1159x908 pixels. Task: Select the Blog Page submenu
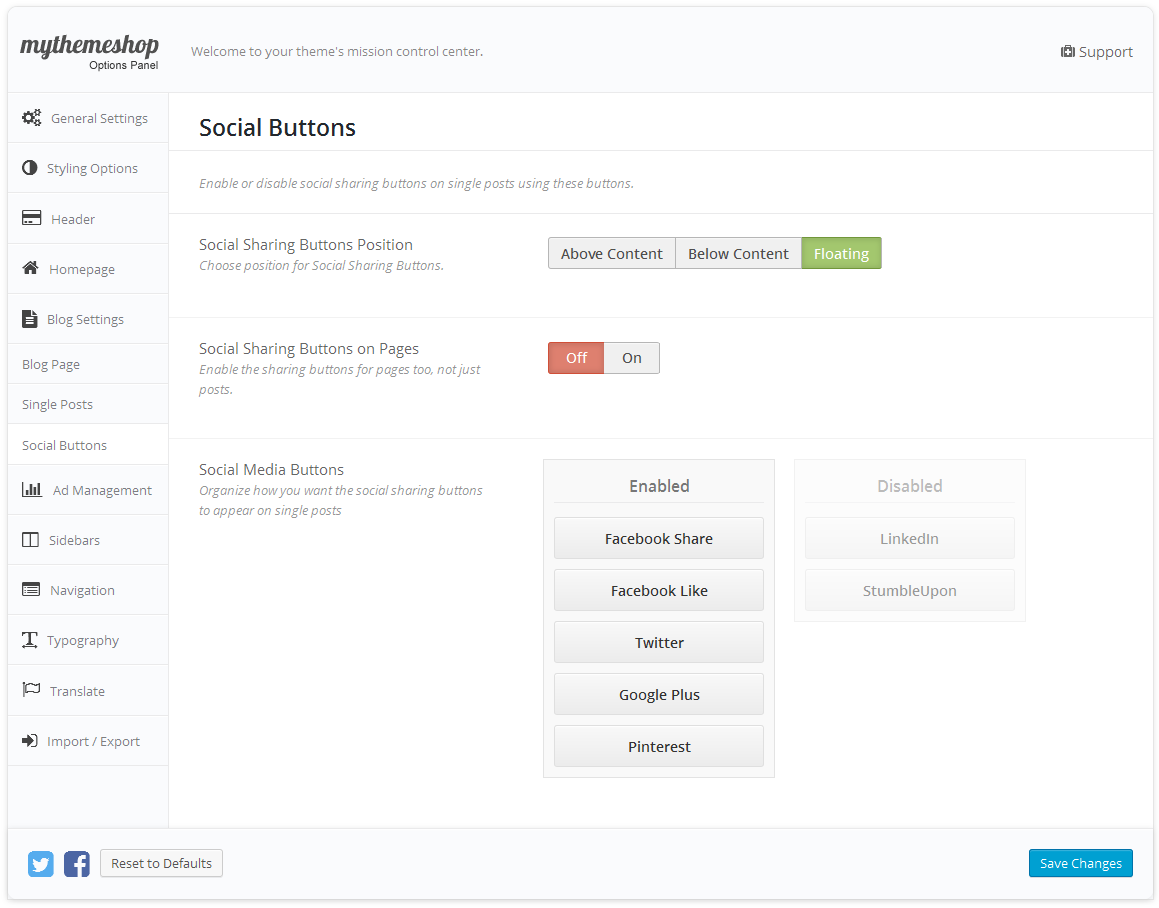51,365
